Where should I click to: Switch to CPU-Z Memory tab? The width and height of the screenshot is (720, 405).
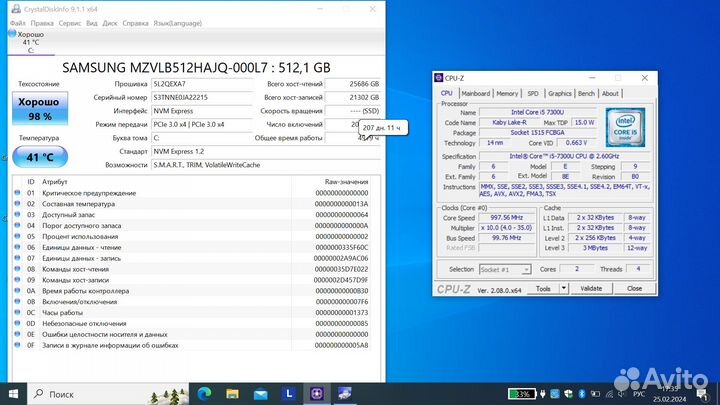[507, 93]
